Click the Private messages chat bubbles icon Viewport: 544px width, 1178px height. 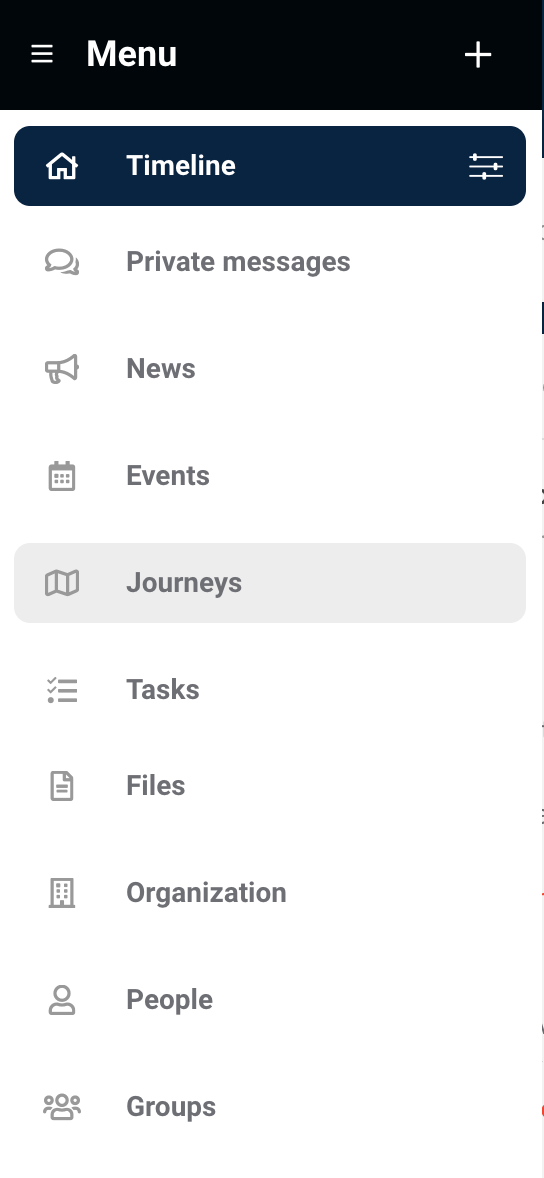pos(62,262)
